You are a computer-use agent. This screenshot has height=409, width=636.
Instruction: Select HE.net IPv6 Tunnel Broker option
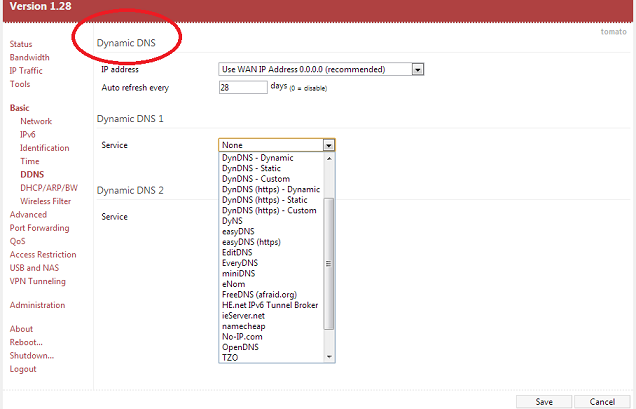(271, 305)
